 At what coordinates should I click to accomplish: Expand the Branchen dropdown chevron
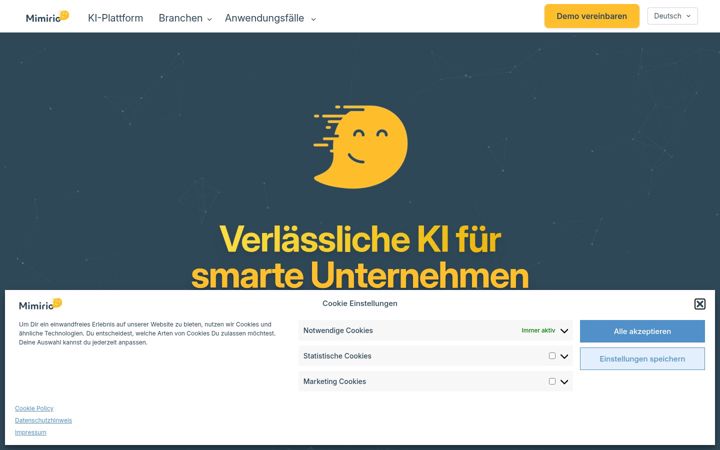(x=209, y=19)
